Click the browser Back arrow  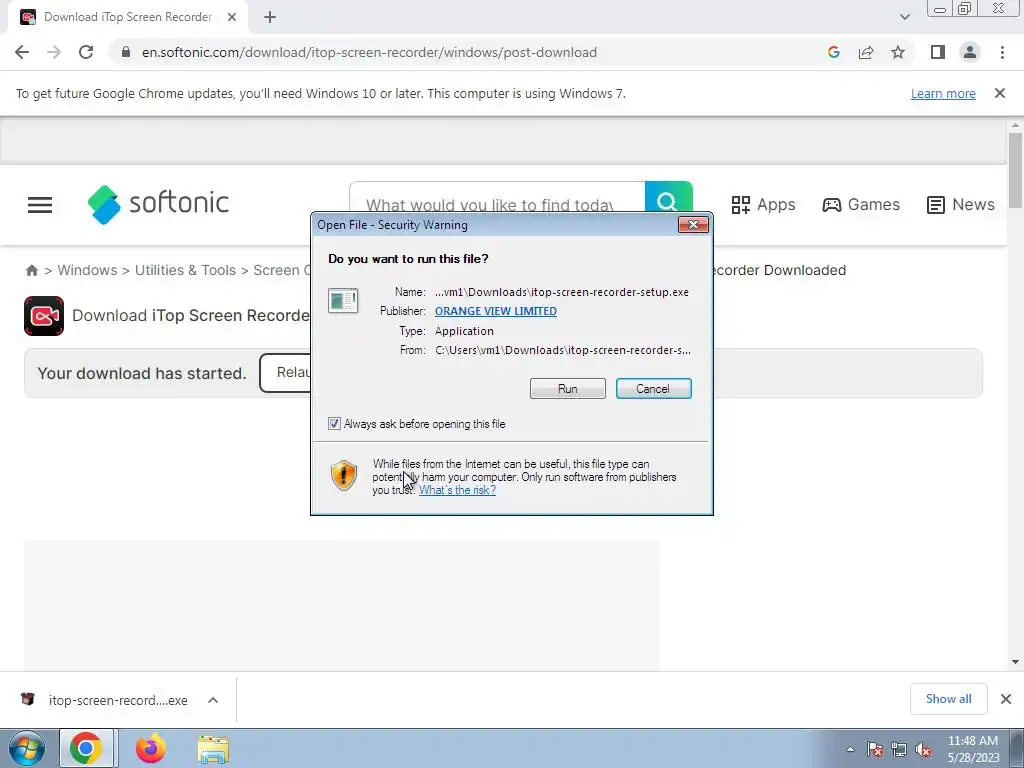click(22, 52)
